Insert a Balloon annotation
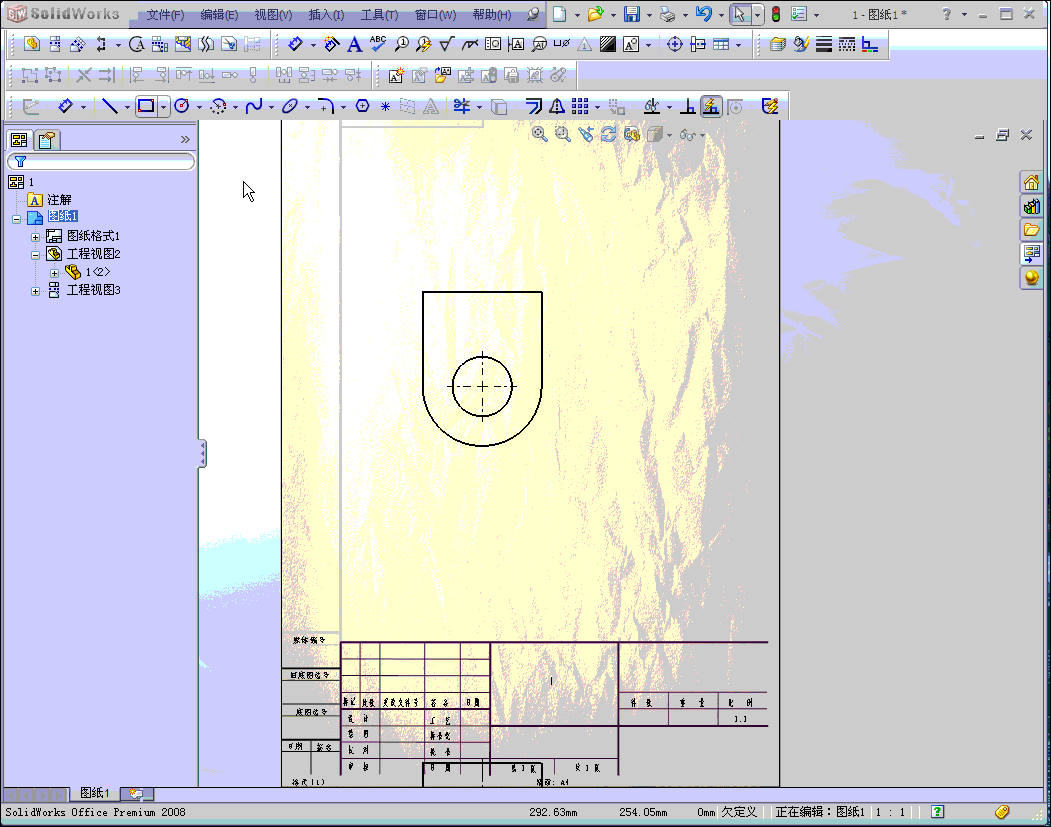1051x827 pixels. (401, 44)
